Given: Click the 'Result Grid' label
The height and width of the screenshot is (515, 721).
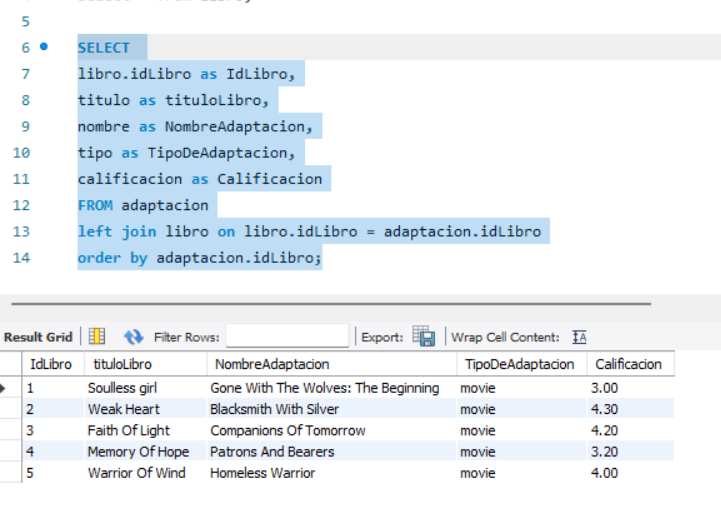Looking at the screenshot, I should 39,337.
